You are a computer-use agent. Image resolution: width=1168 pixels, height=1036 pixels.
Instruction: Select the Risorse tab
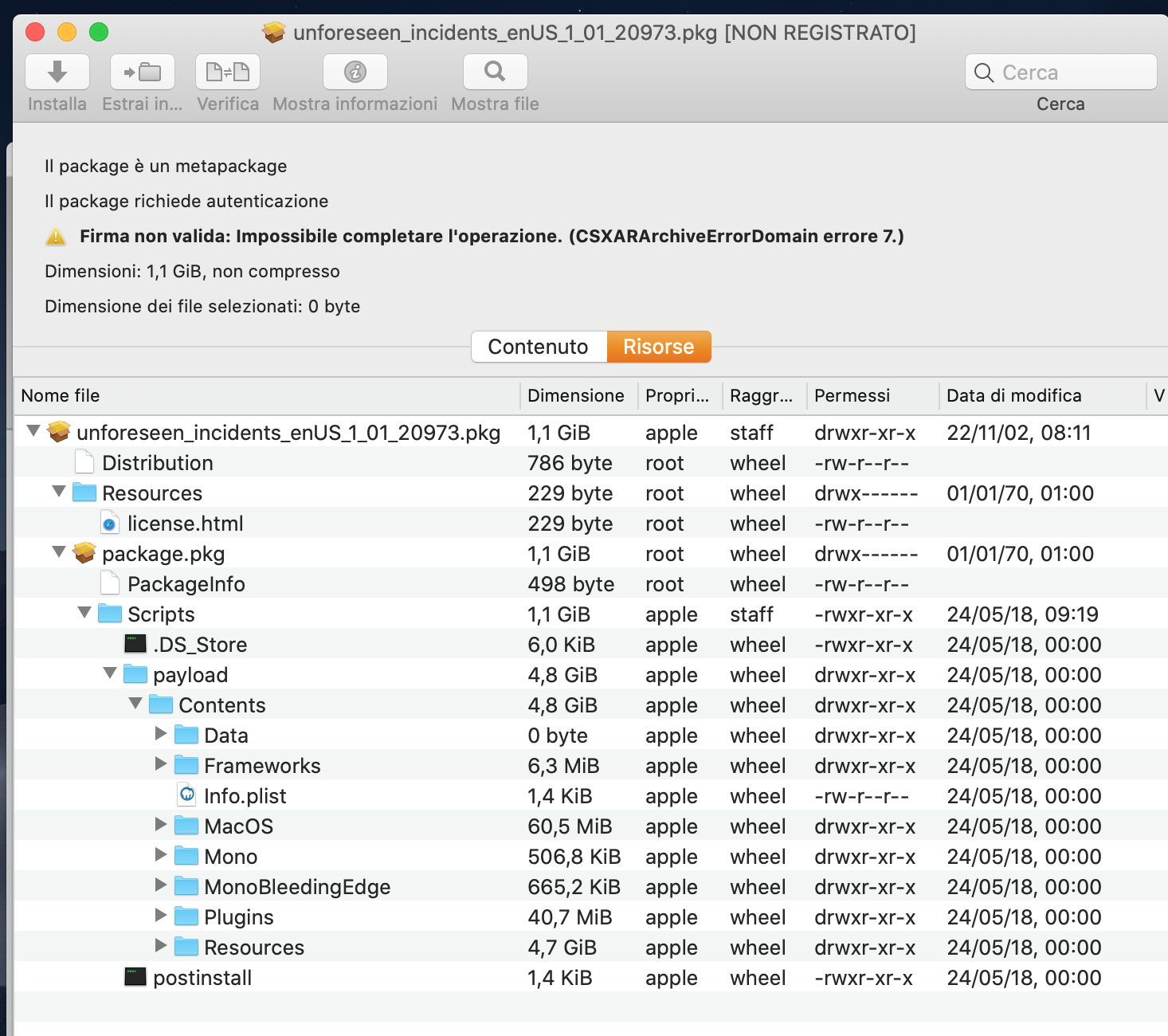(x=659, y=347)
